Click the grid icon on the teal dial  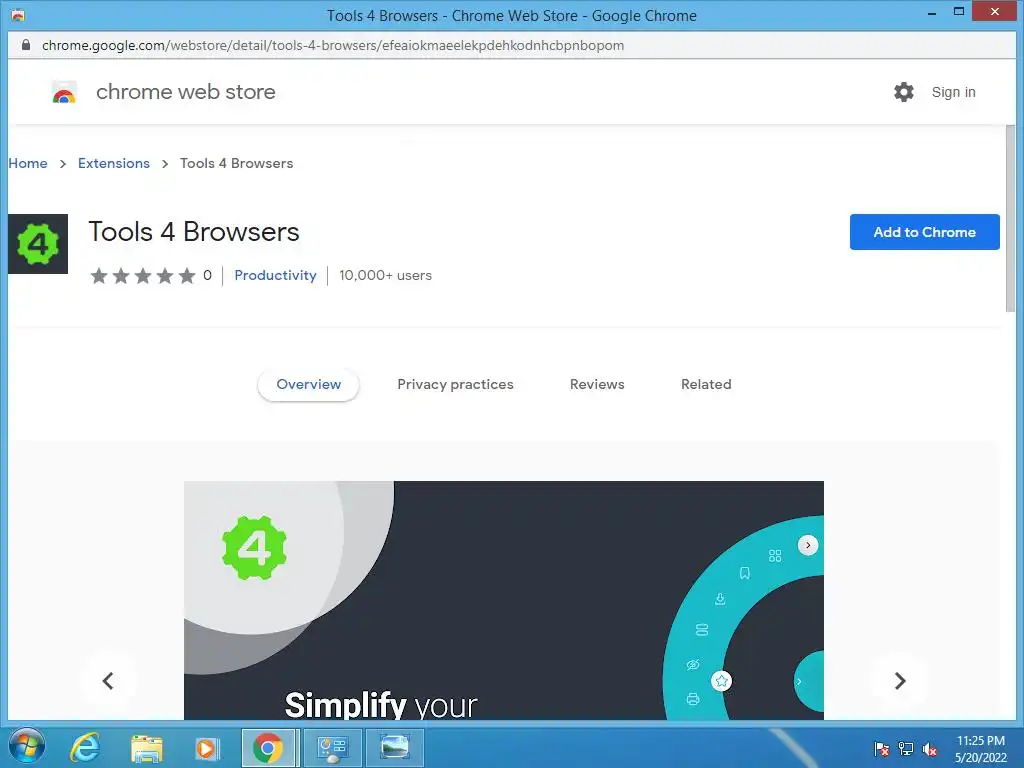coord(775,556)
